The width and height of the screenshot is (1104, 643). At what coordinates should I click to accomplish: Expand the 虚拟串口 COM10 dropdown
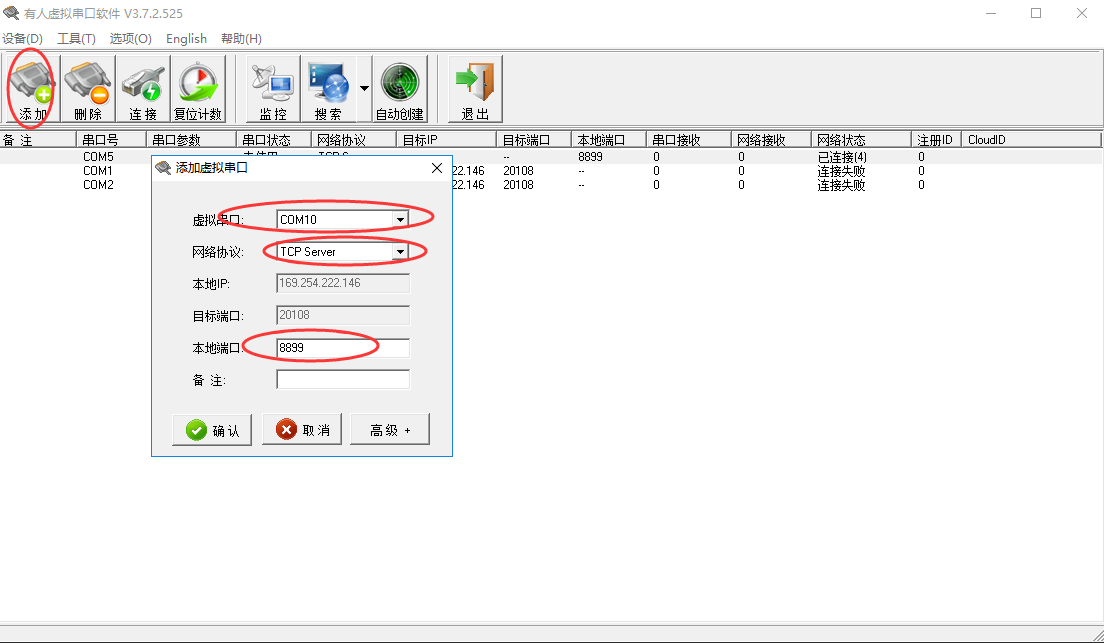[400, 220]
